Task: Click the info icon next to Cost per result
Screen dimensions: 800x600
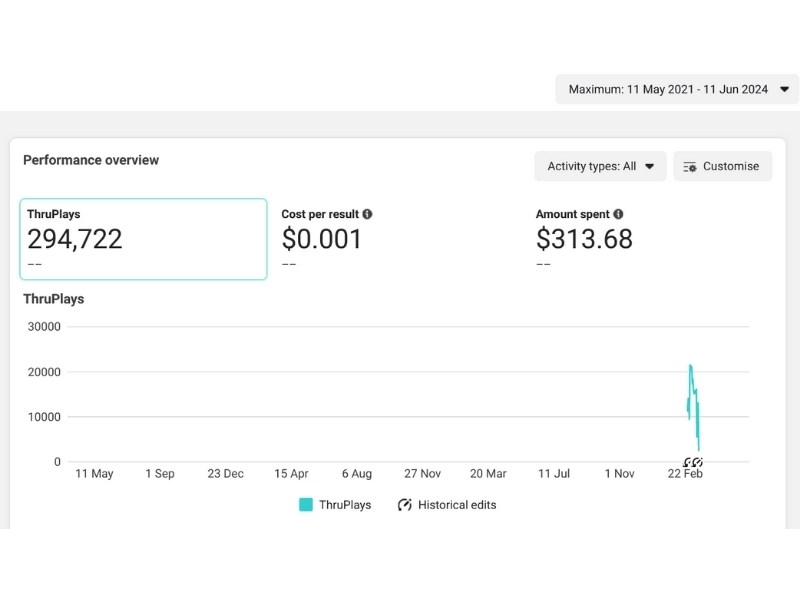Action: point(368,214)
